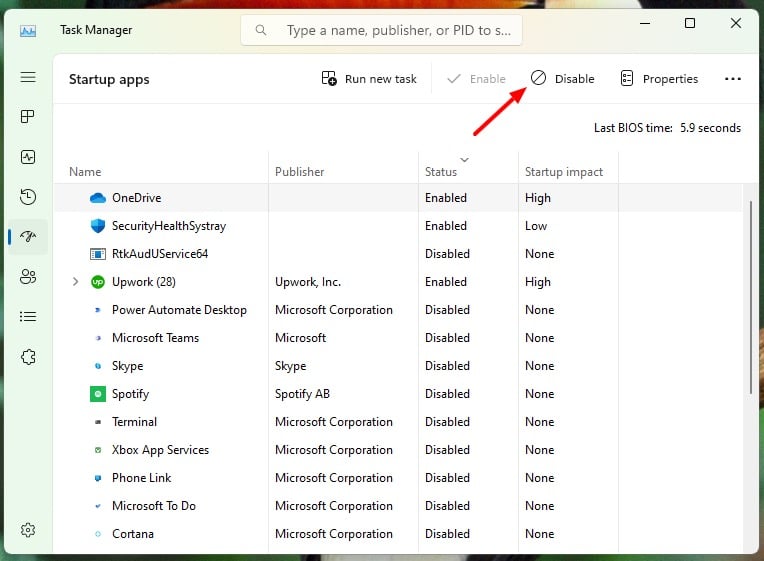Go to the Processes page icon
764x561 pixels.
click(x=28, y=116)
